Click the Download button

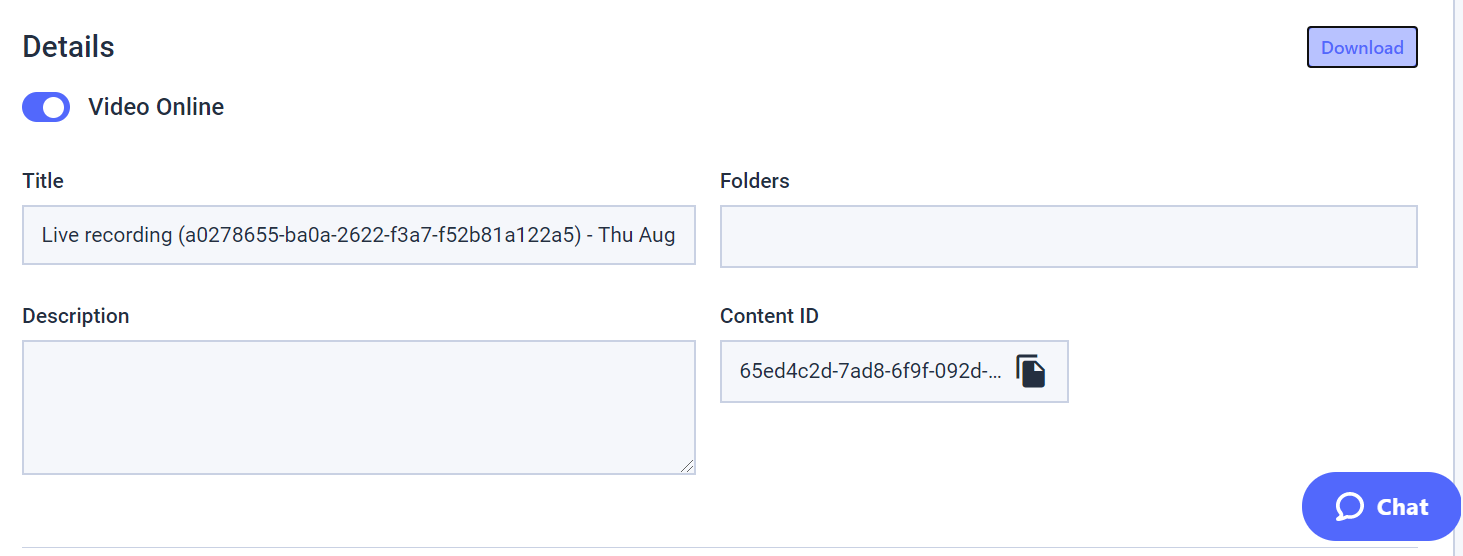(x=1362, y=47)
